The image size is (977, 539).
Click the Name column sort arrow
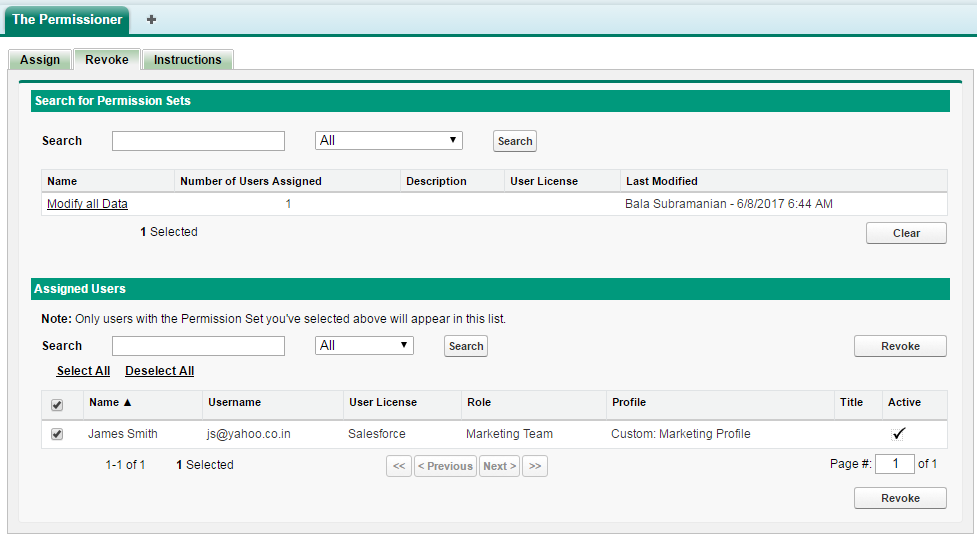[127, 403]
